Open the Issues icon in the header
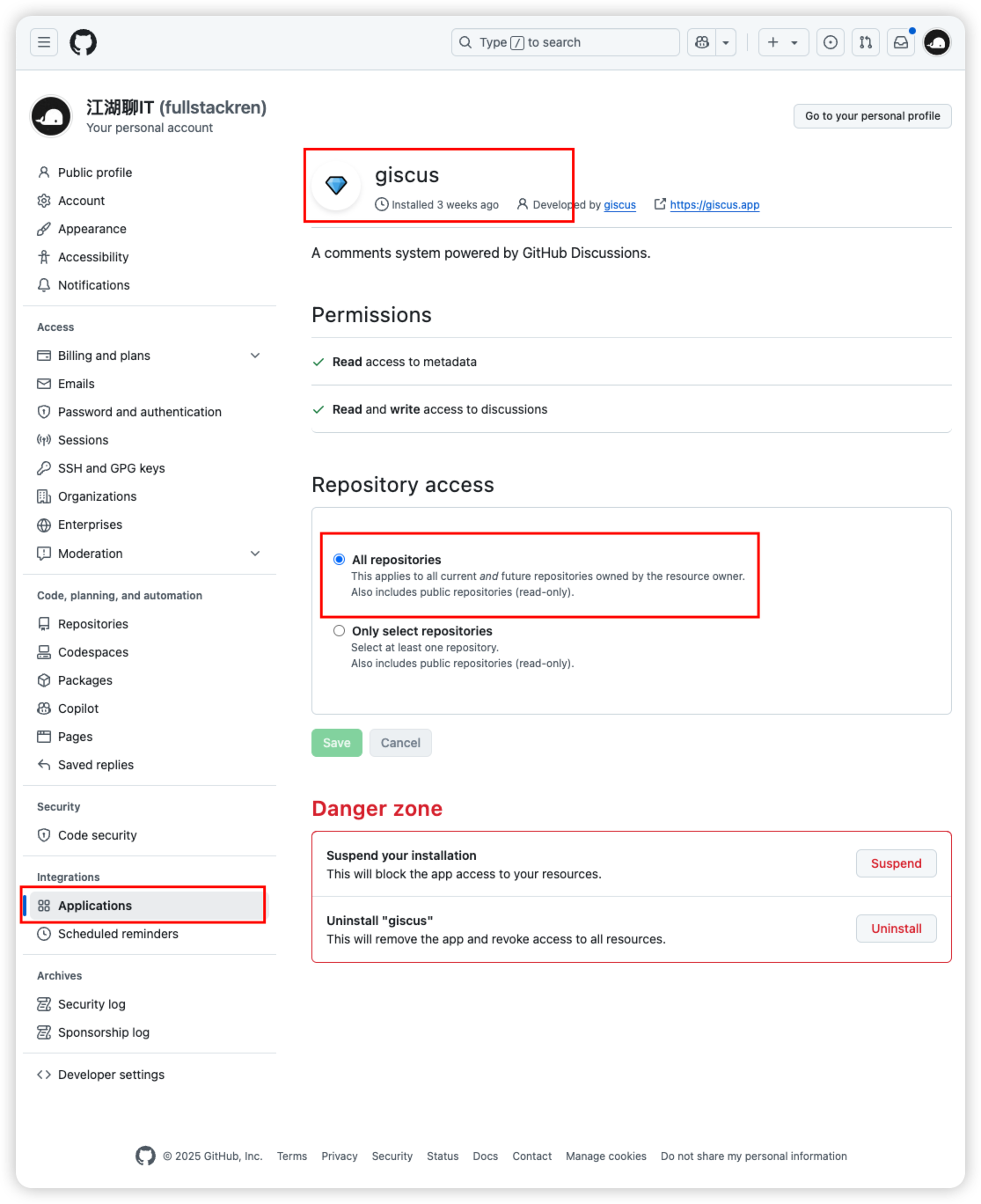Viewport: 981px width, 1204px height. click(x=831, y=42)
